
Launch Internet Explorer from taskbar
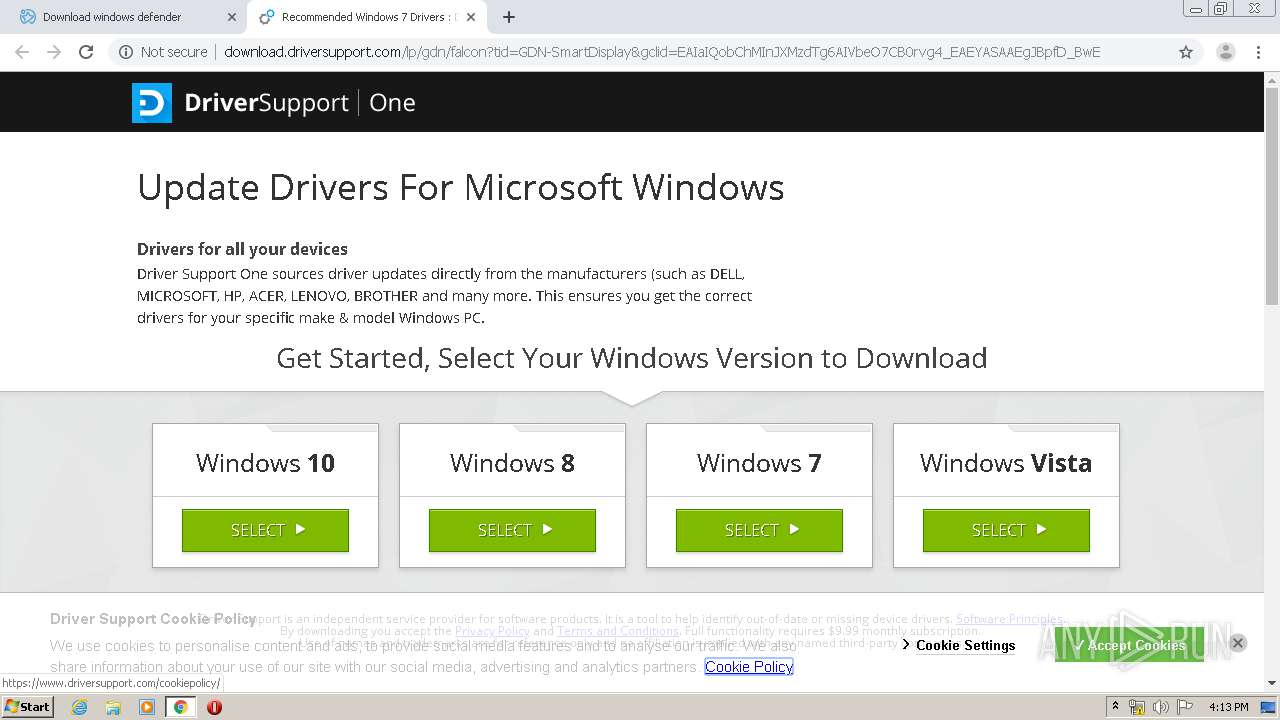click(x=79, y=707)
